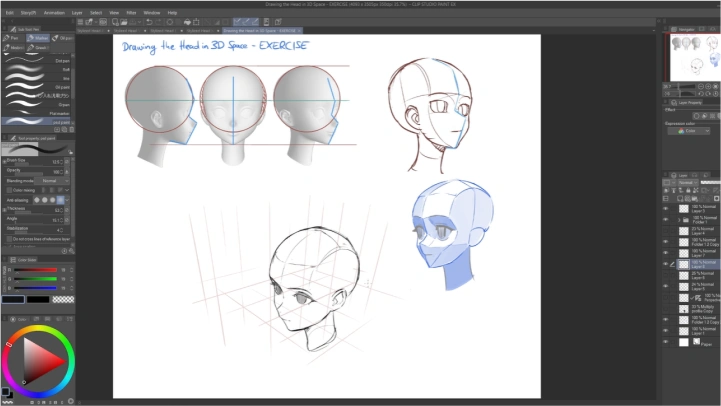This screenshot has height=406, width=721.
Task: Expand the Anti-aliasing options arrow
Action: tap(67, 200)
